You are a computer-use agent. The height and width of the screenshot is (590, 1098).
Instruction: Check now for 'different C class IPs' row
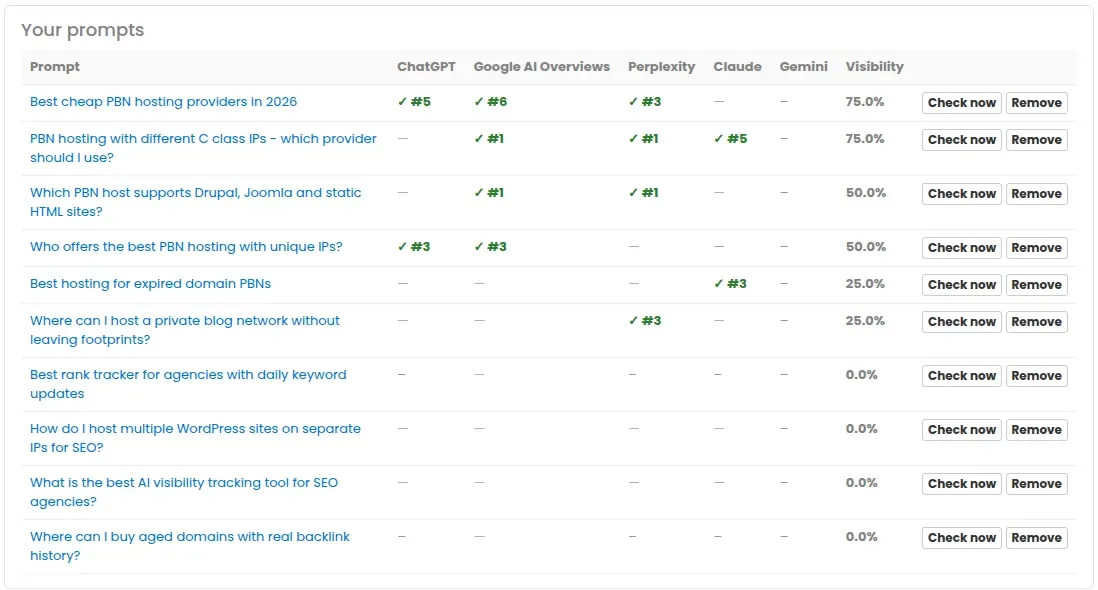[x=961, y=140]
